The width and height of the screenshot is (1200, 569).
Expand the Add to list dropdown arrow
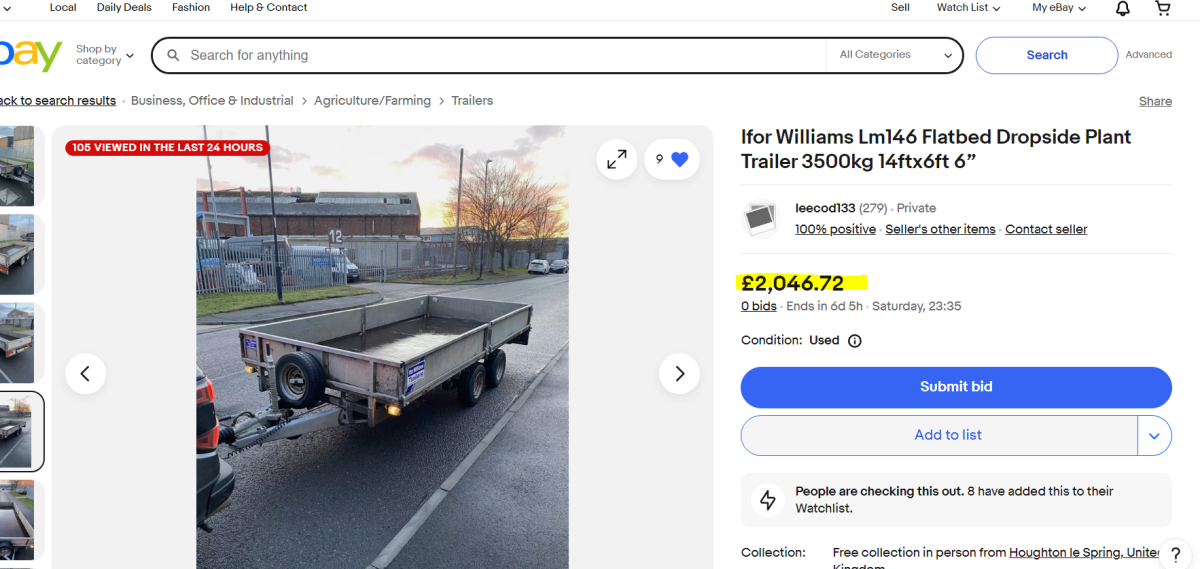click(1154, 436)
